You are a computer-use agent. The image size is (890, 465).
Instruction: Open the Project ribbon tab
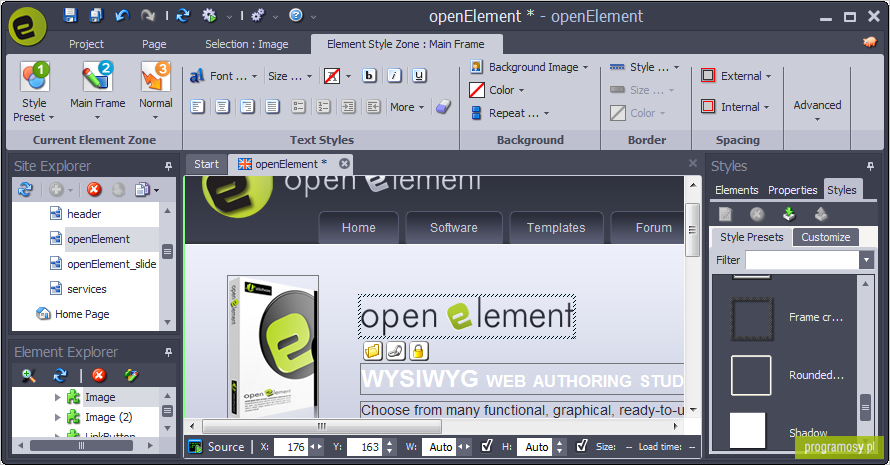[86, 44]
